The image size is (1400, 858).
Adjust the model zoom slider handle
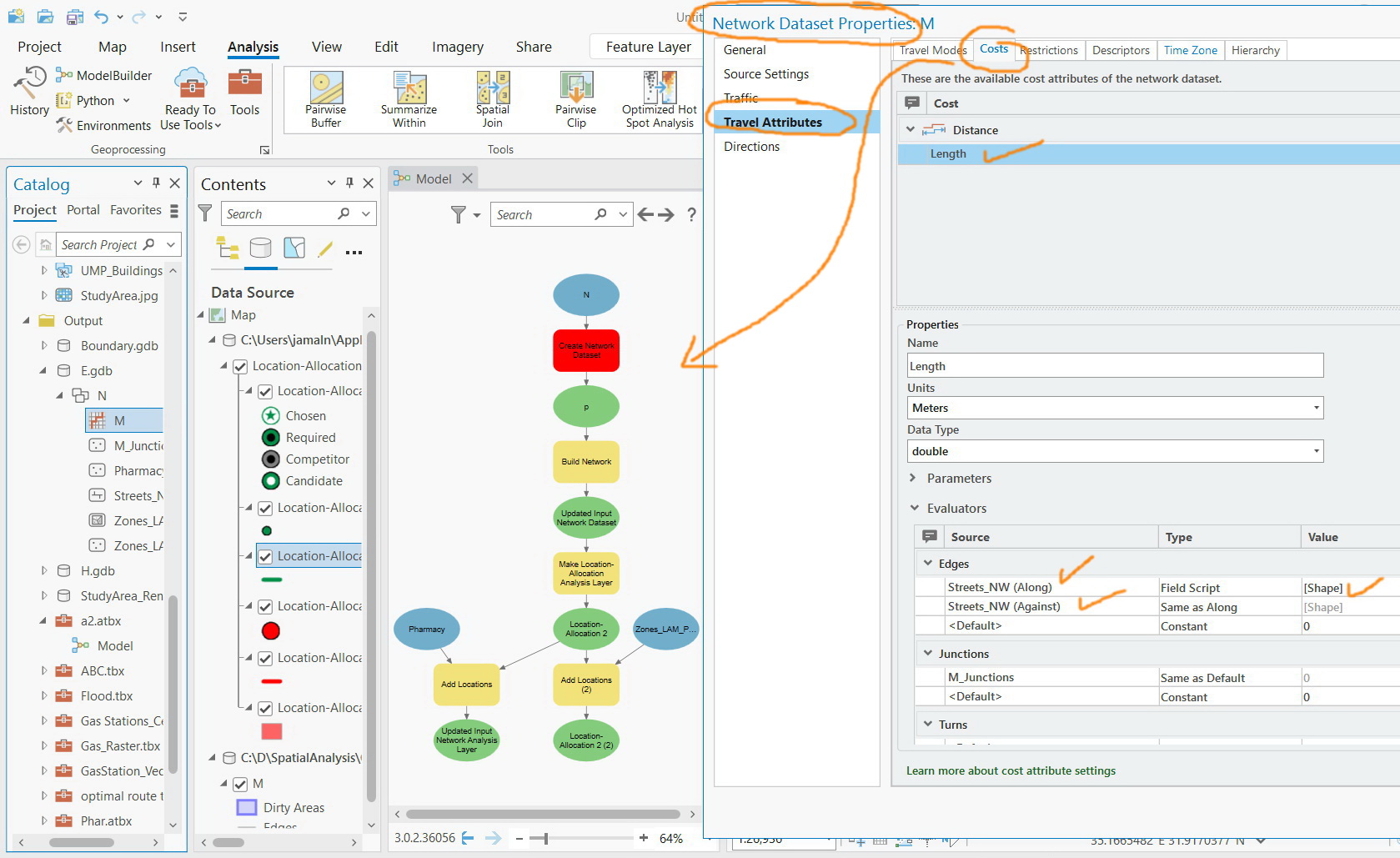(x=545, y=838)
